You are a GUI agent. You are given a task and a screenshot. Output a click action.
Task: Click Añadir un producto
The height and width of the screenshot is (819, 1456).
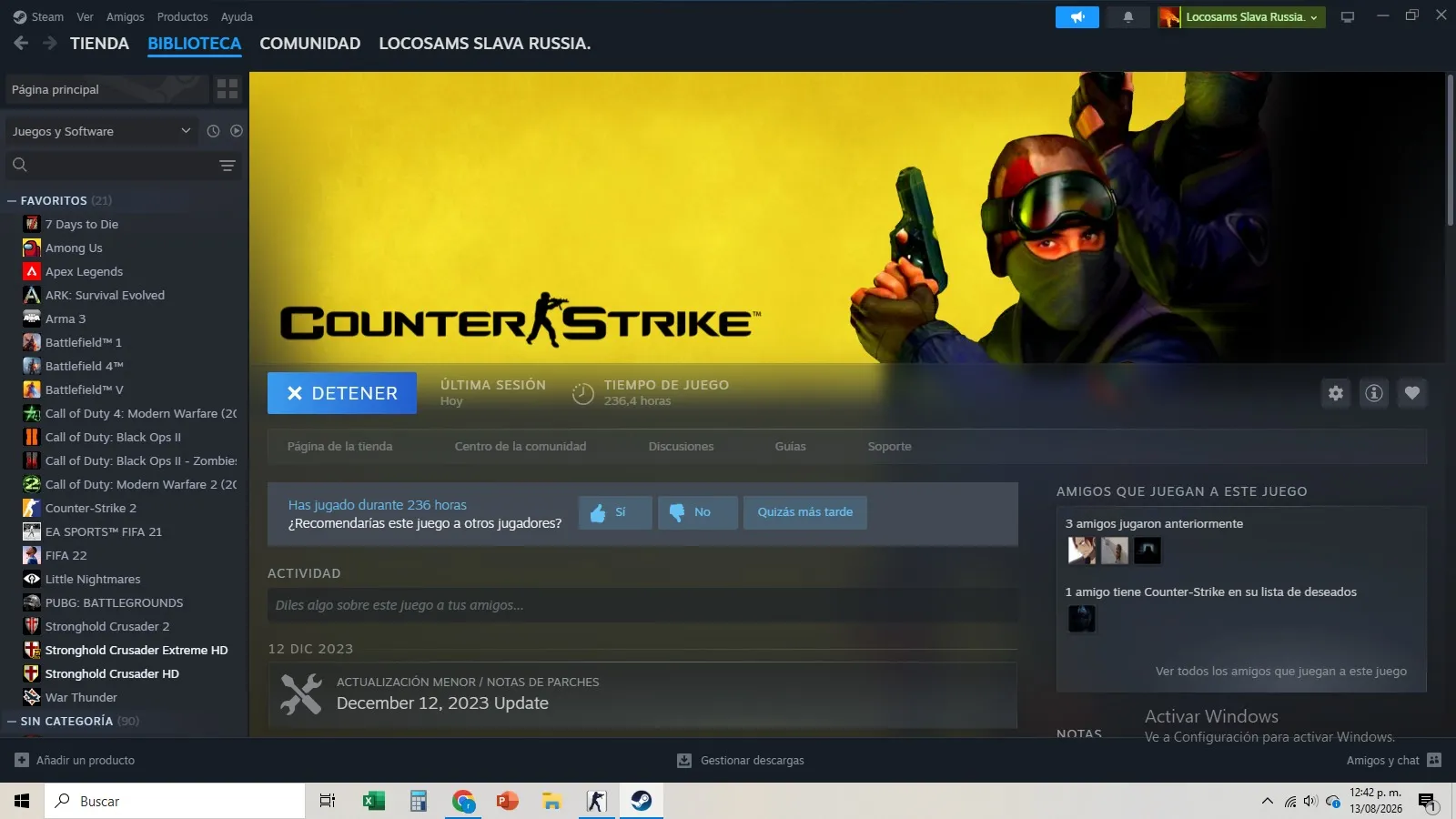[75, 760]
